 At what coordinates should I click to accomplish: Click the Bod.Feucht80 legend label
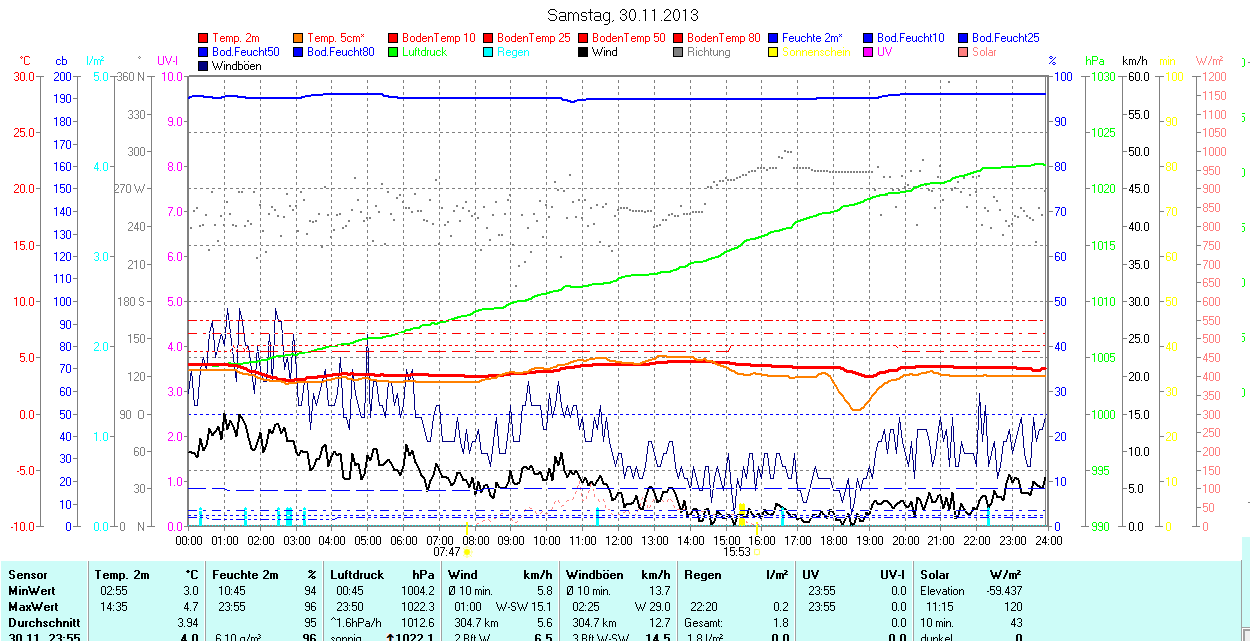[x=340, y=52]
